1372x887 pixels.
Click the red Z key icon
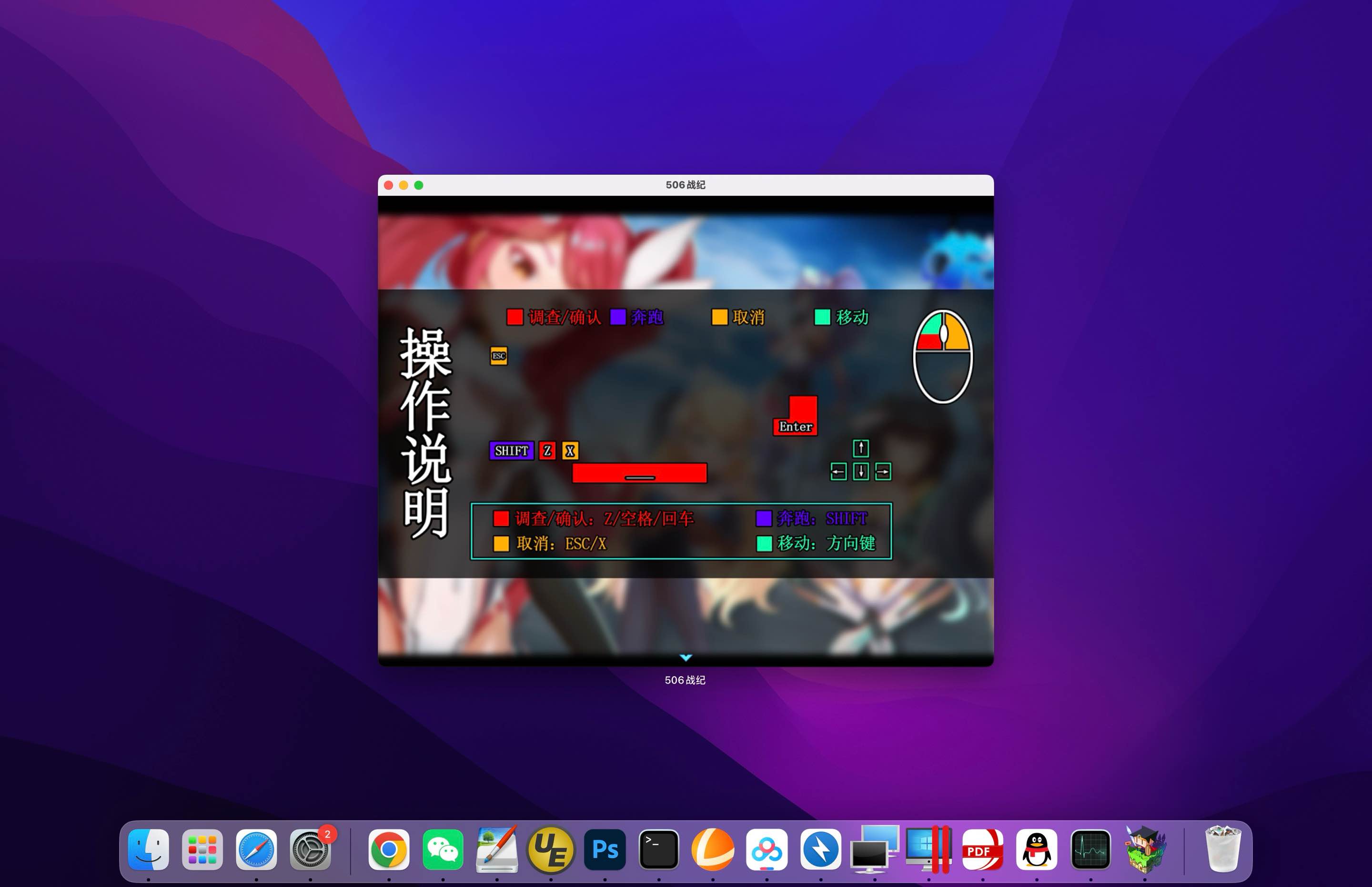point(547,451)
